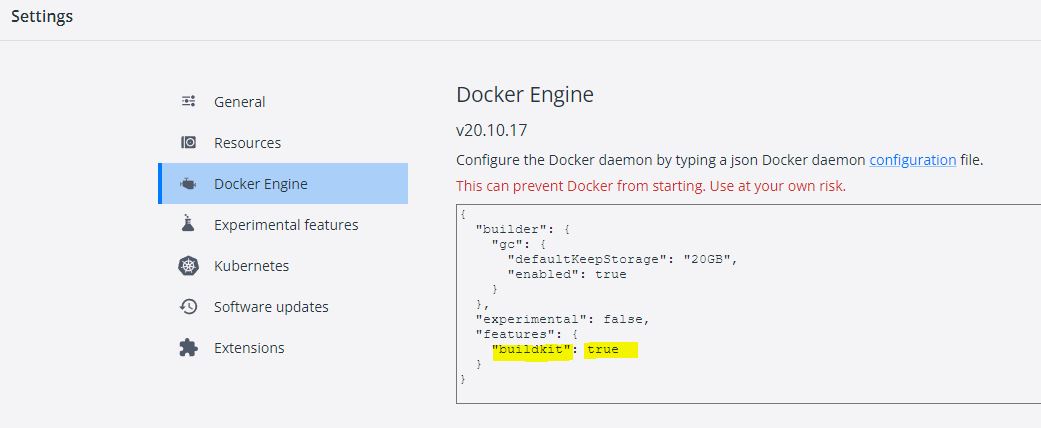This screenshot has height=428, width=1041.
Task: Click the "enabled": true line in editor
Action: [x=566, y=274]
